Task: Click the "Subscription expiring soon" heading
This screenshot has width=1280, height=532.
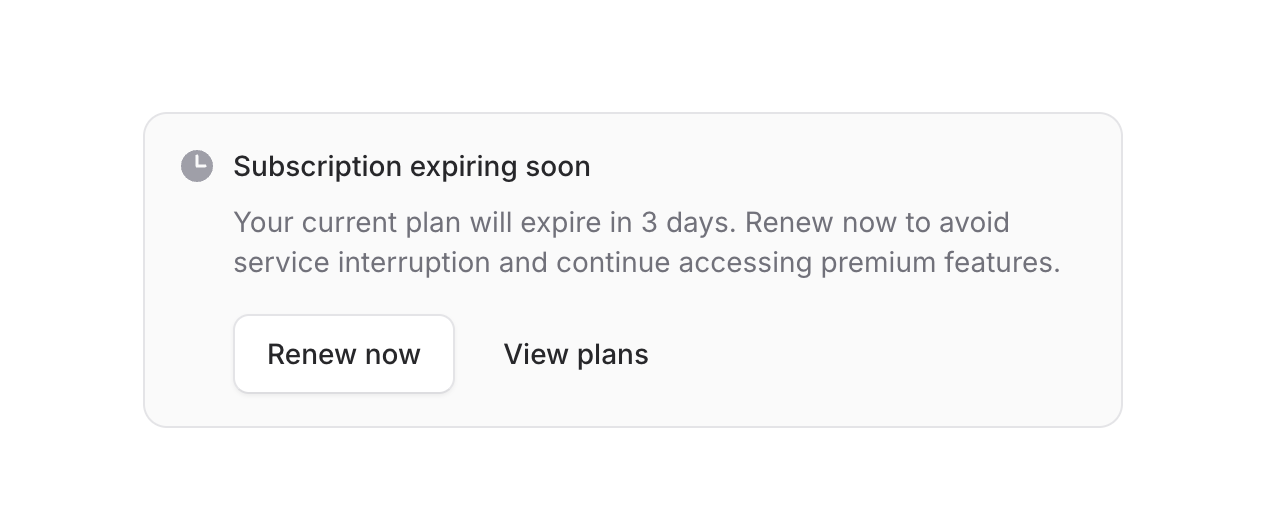Action: [x=411, y=166]
